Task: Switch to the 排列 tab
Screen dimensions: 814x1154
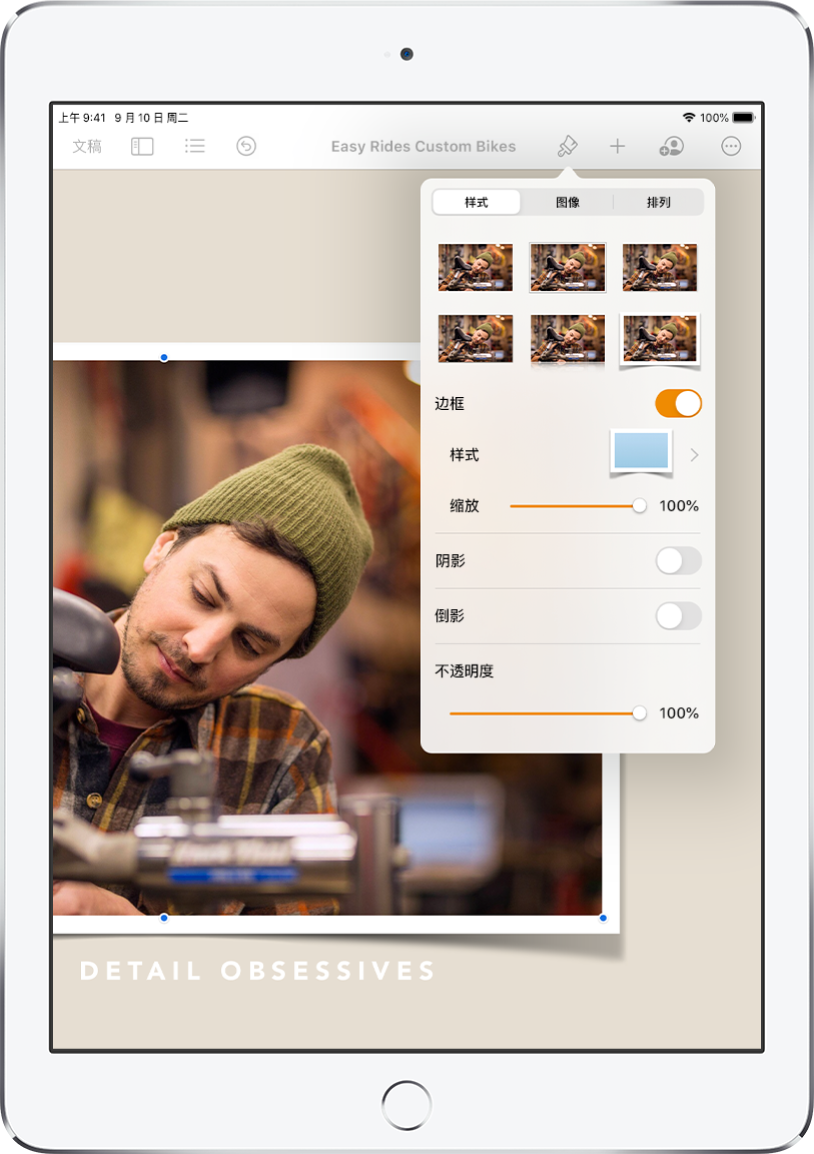Action: coord(659,202)
